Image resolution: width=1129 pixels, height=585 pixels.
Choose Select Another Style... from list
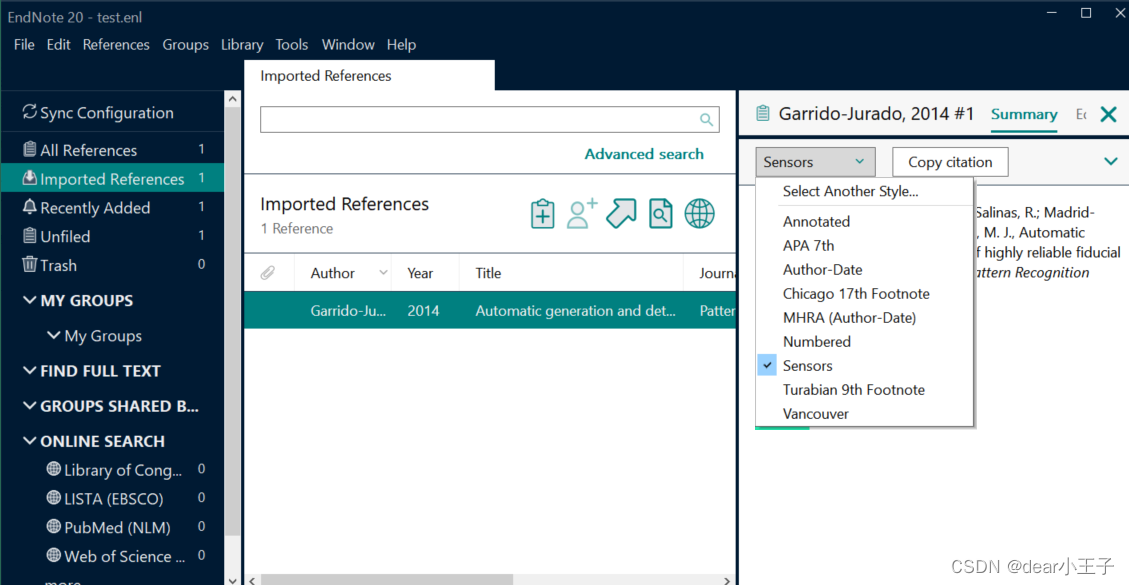(x=850, y=191)
